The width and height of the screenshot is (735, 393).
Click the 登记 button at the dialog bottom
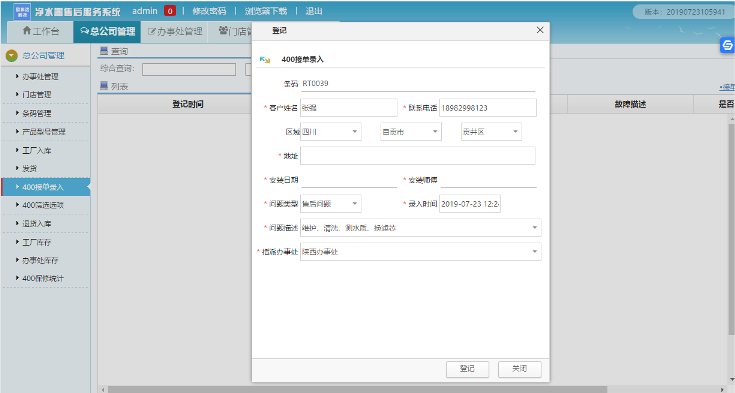pyautogui.click(x=467, y=369)
